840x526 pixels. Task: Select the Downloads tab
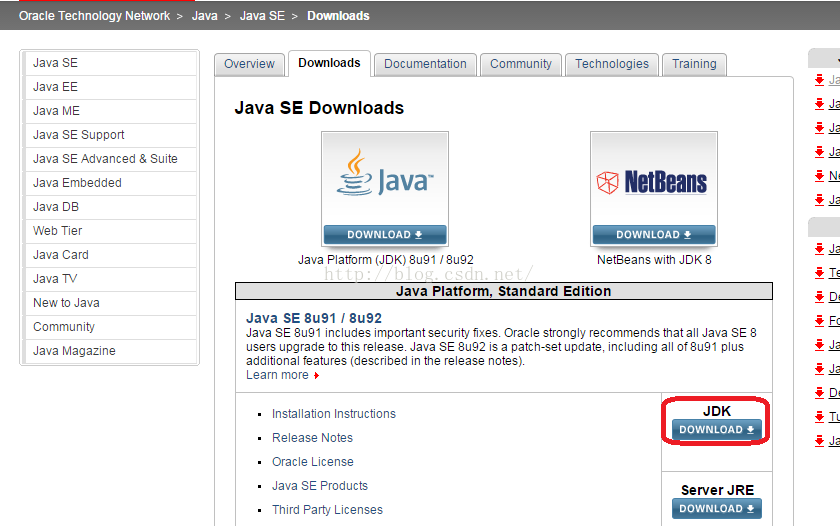coord(329,63)
